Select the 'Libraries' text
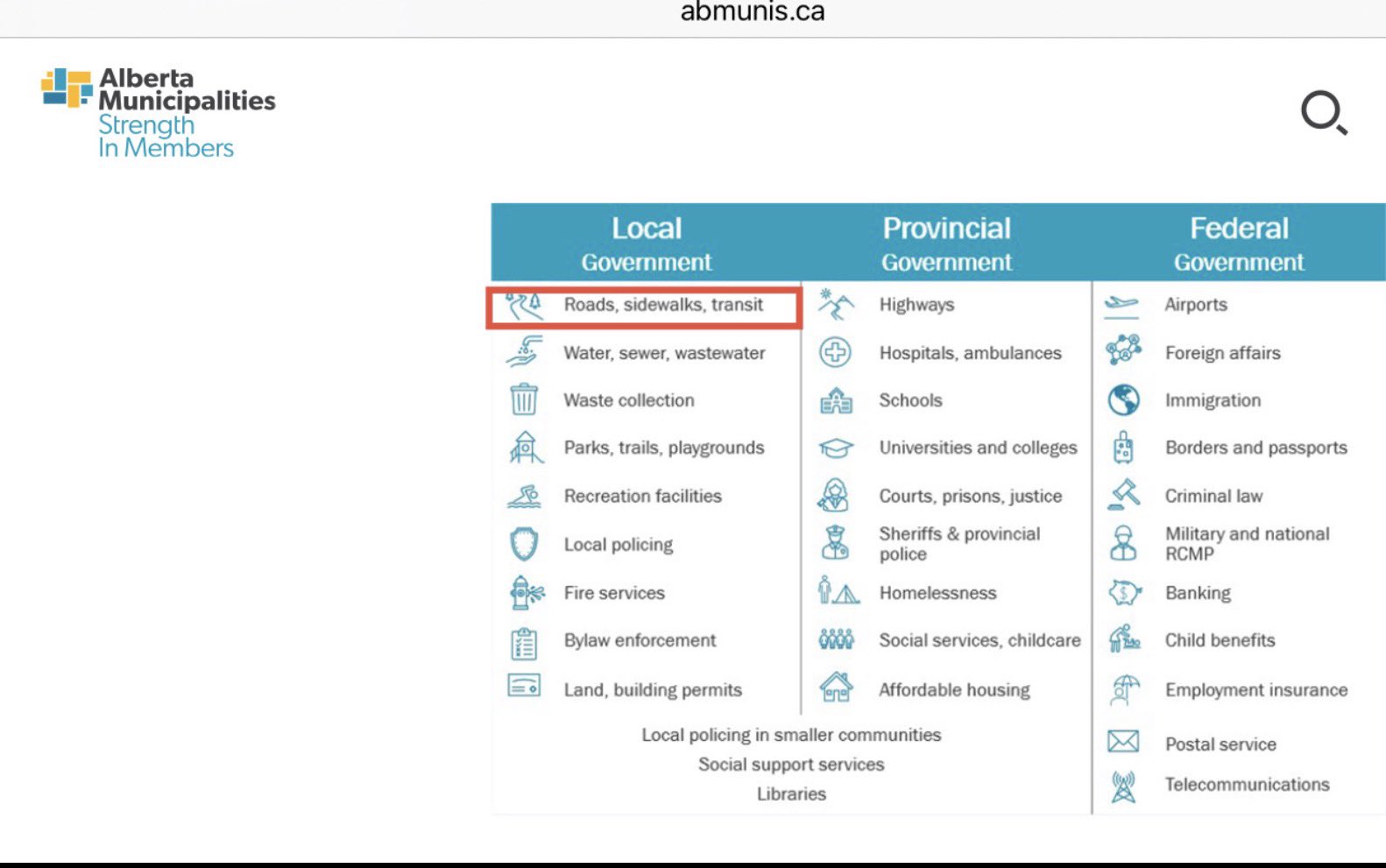 coord(791,794)
